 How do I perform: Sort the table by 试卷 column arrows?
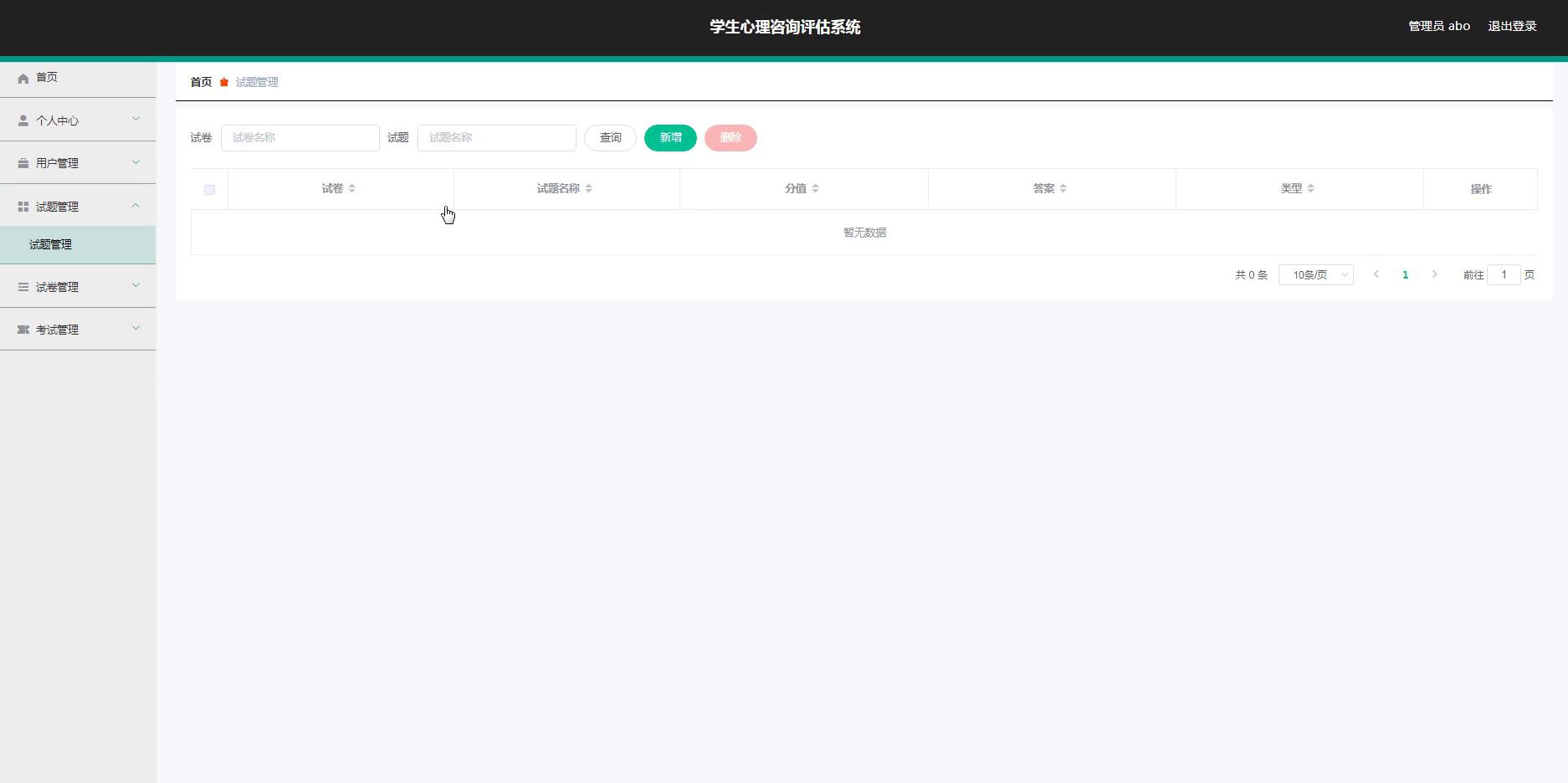pos(351,189)
